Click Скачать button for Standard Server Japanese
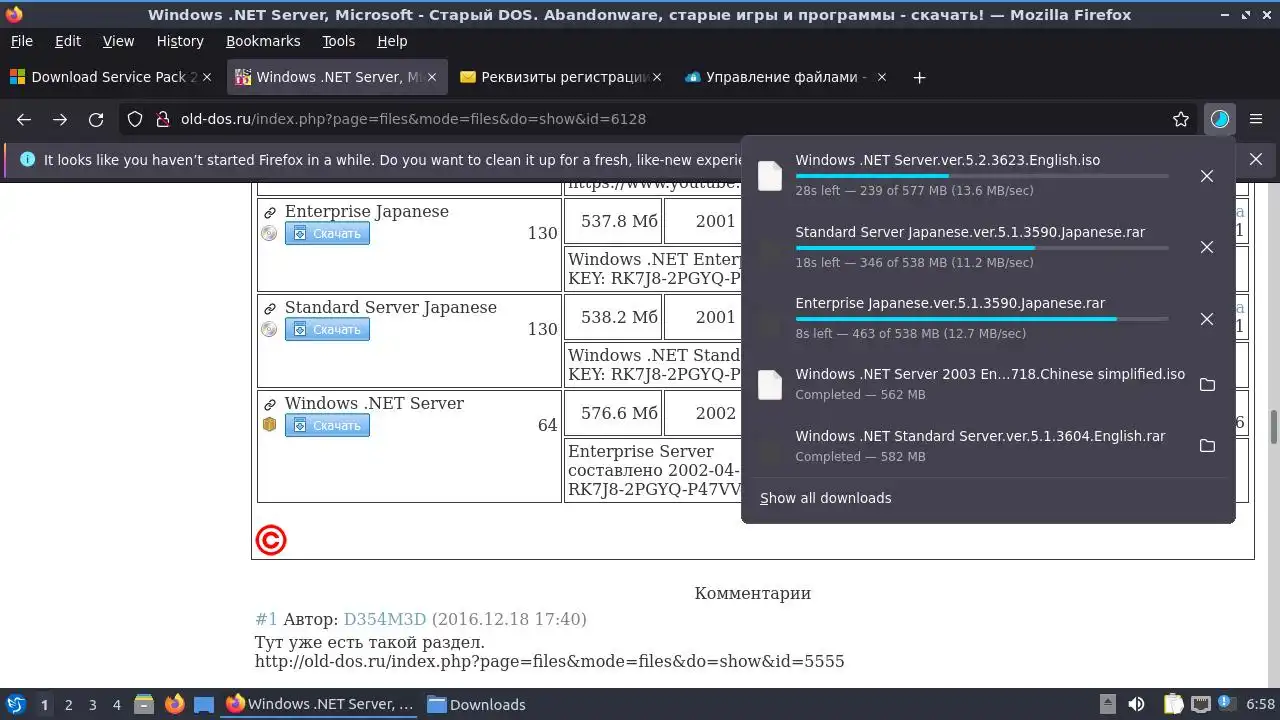Image resolution: width=1280 pixels, height=720 pixels. (x=327, y=329)
